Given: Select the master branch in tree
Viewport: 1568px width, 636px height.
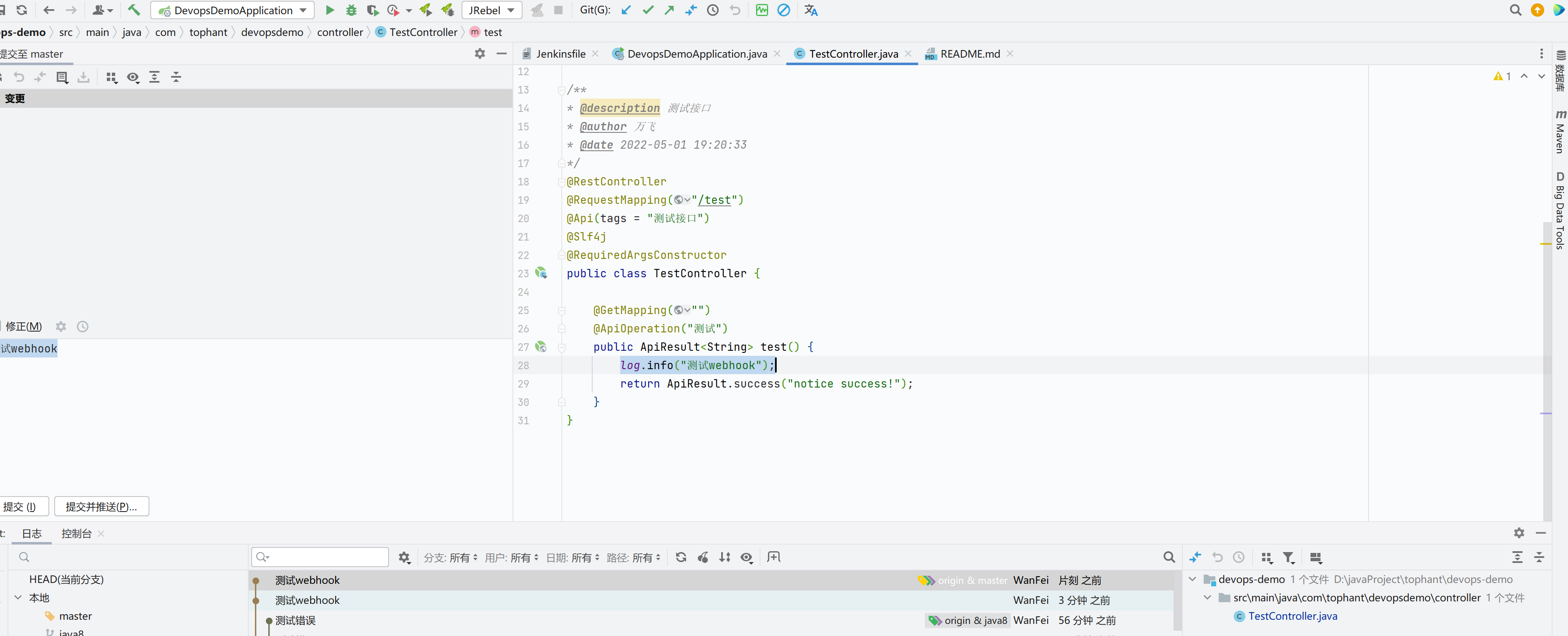Looking at the screenshot, I should [x=75, y=616].
